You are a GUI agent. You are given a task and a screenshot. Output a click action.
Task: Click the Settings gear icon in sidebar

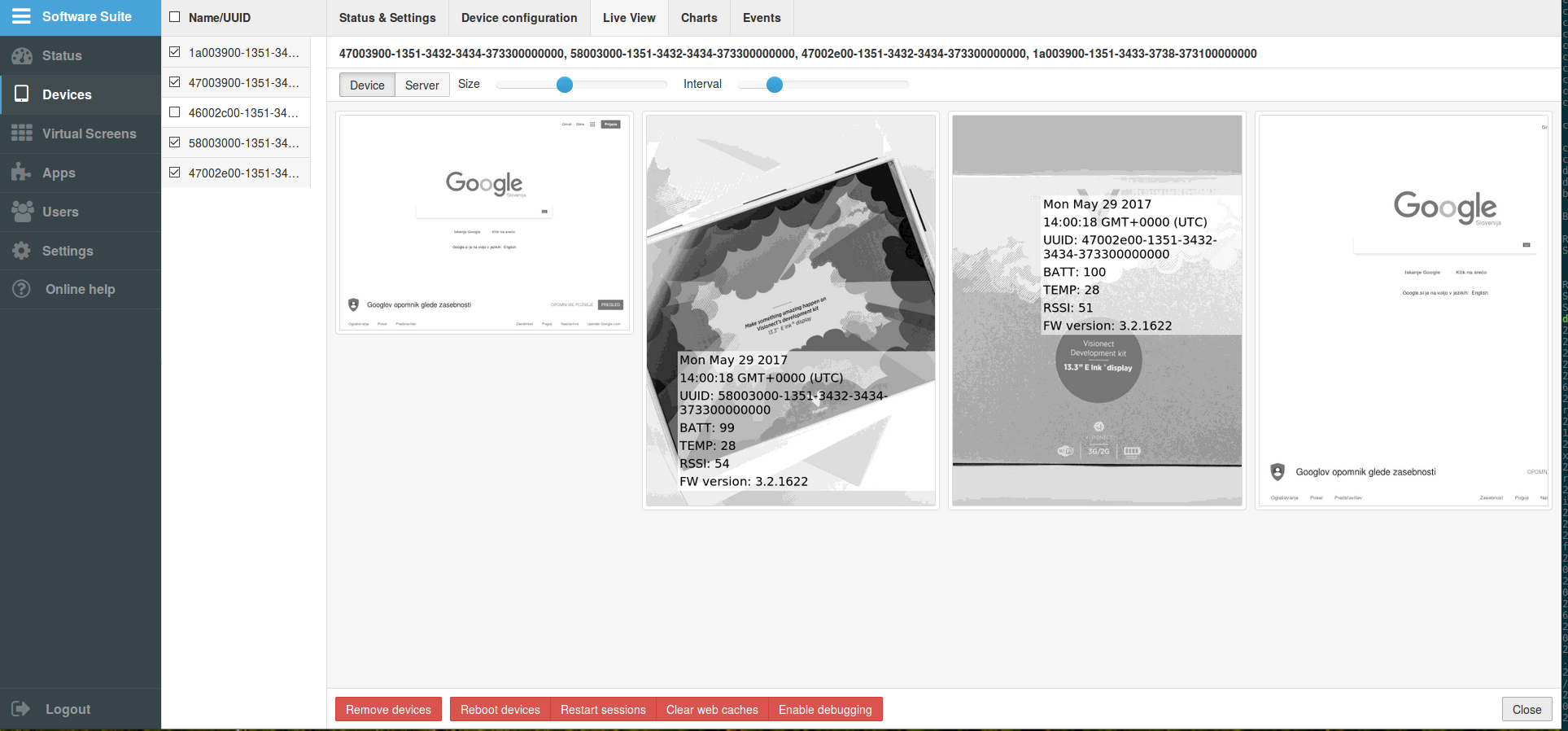pos(21,251)
